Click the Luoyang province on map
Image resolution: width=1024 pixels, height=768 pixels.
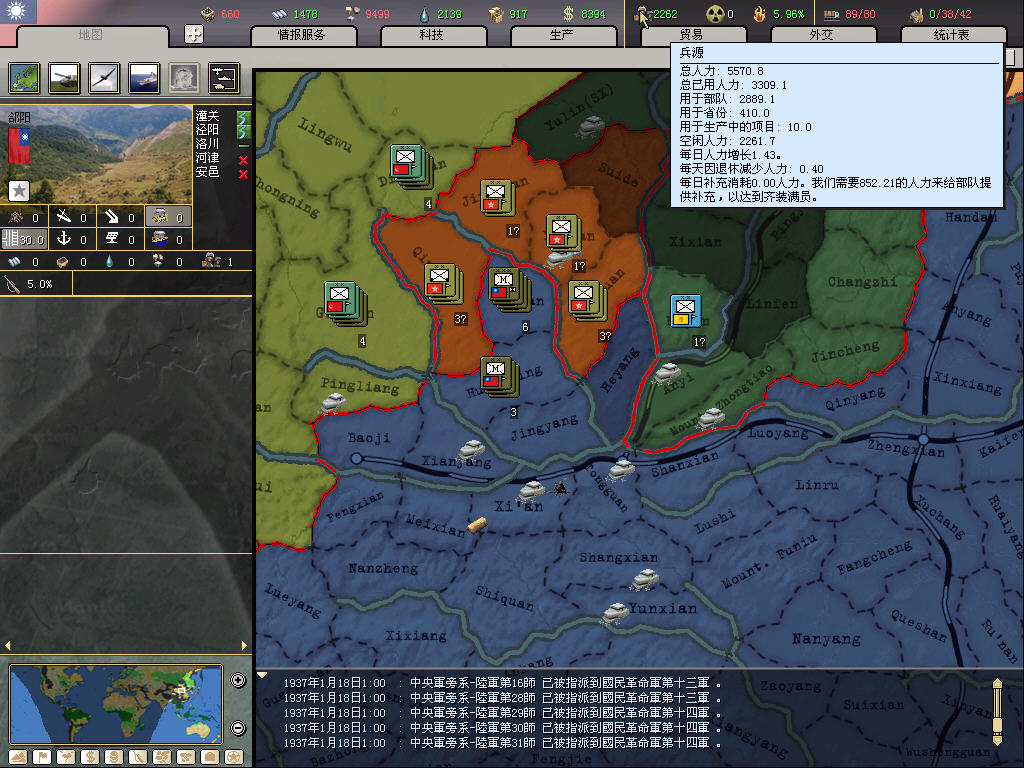point(777,434)
